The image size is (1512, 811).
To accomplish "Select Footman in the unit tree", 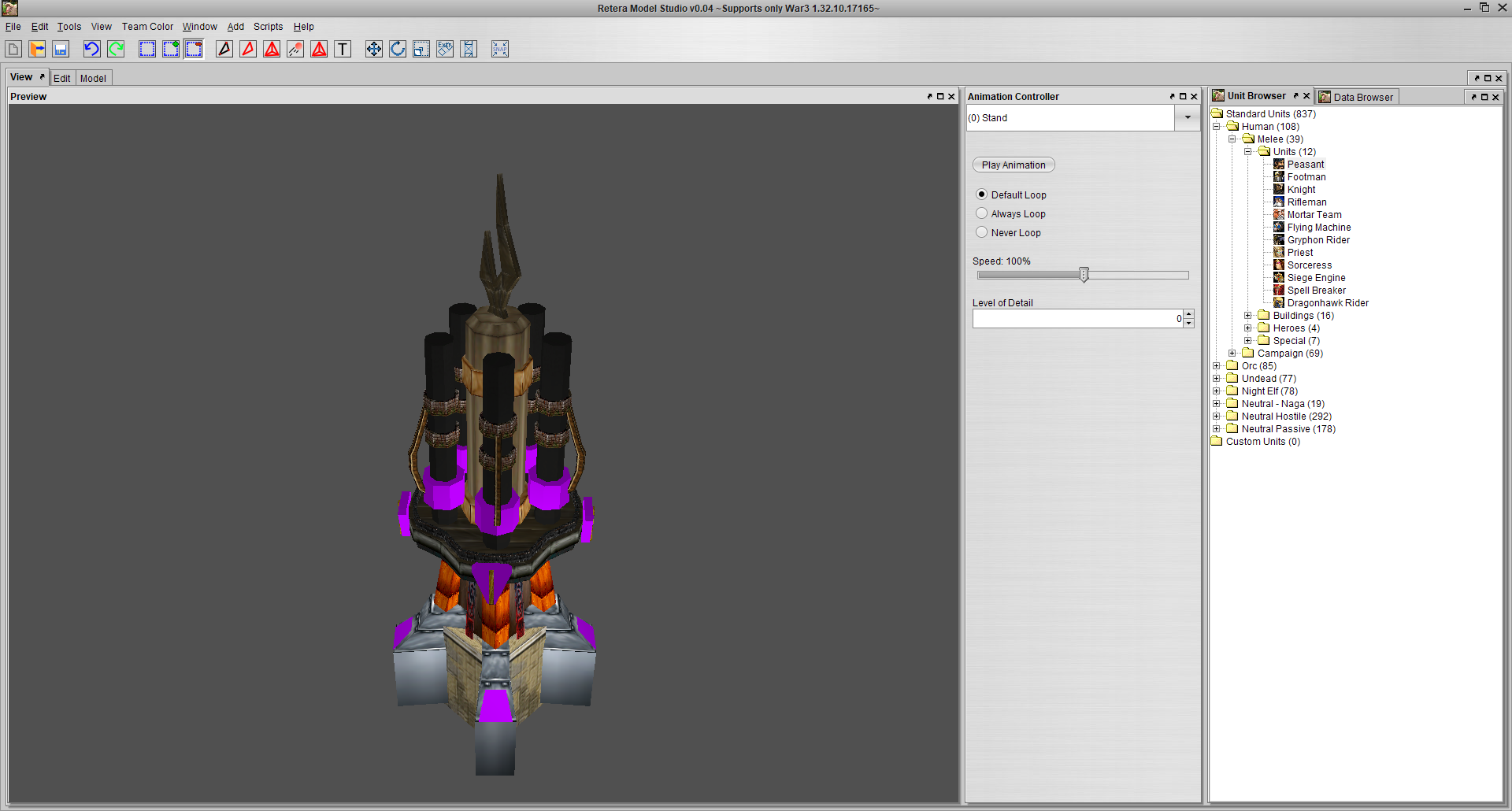I will tap(1306, 176).
